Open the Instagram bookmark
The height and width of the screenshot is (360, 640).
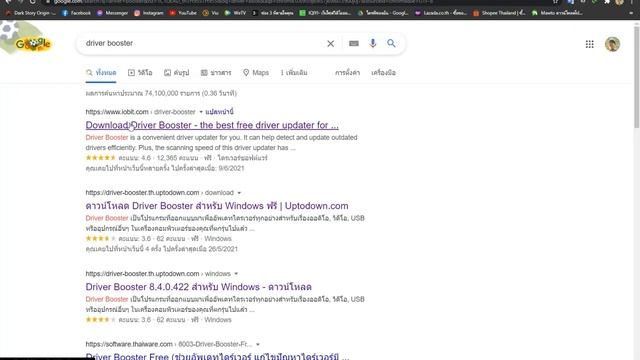(x=149, y=13)
